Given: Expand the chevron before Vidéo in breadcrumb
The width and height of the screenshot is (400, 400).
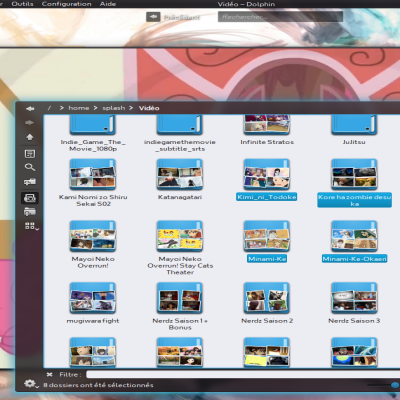Looking at the screenshot, I should 131,108.
